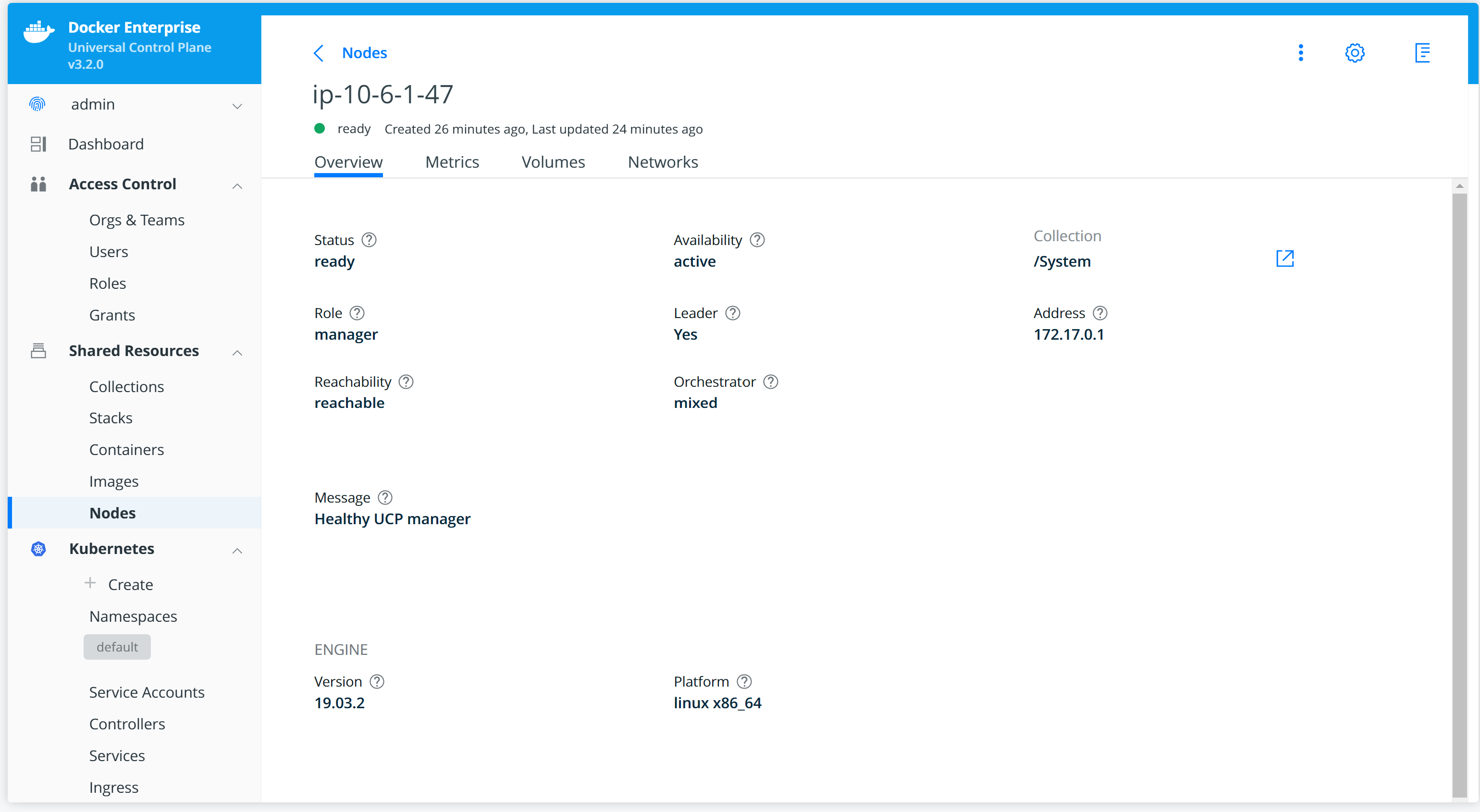
Task: Click the document notes icon top right
Action: pos(1422,53)
